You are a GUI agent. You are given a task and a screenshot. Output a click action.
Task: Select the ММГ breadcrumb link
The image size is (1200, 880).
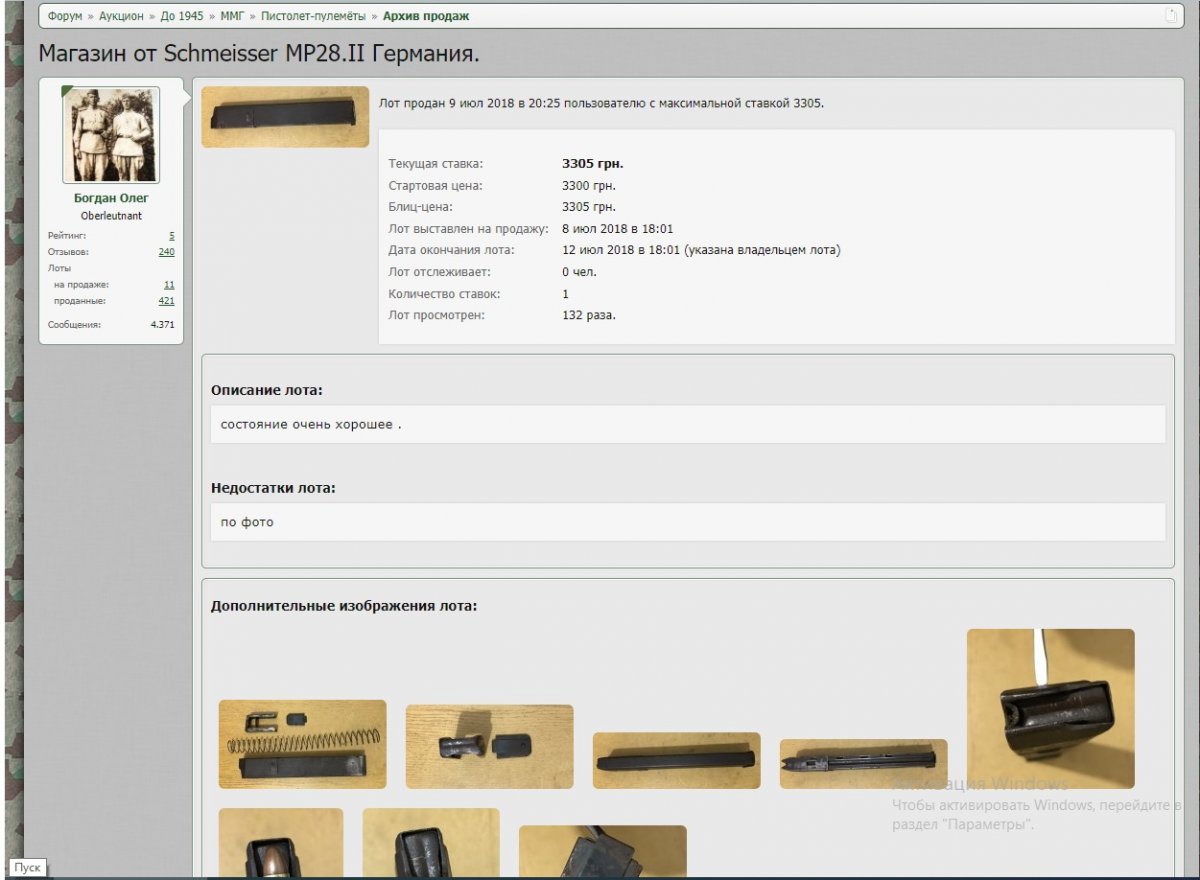coord(232,16)
